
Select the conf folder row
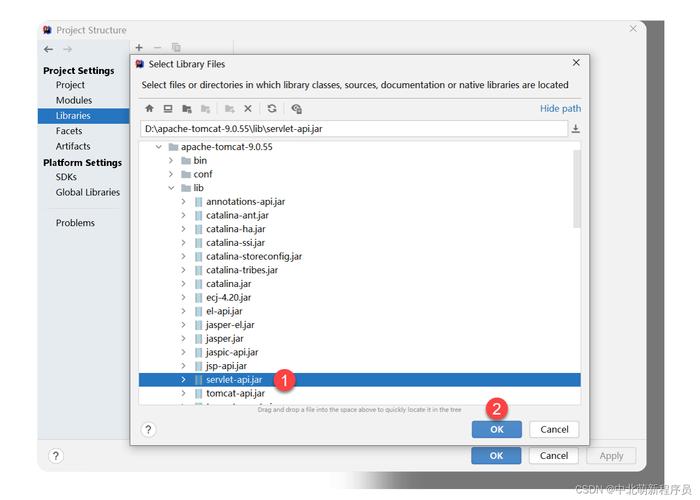coord(203,174)
